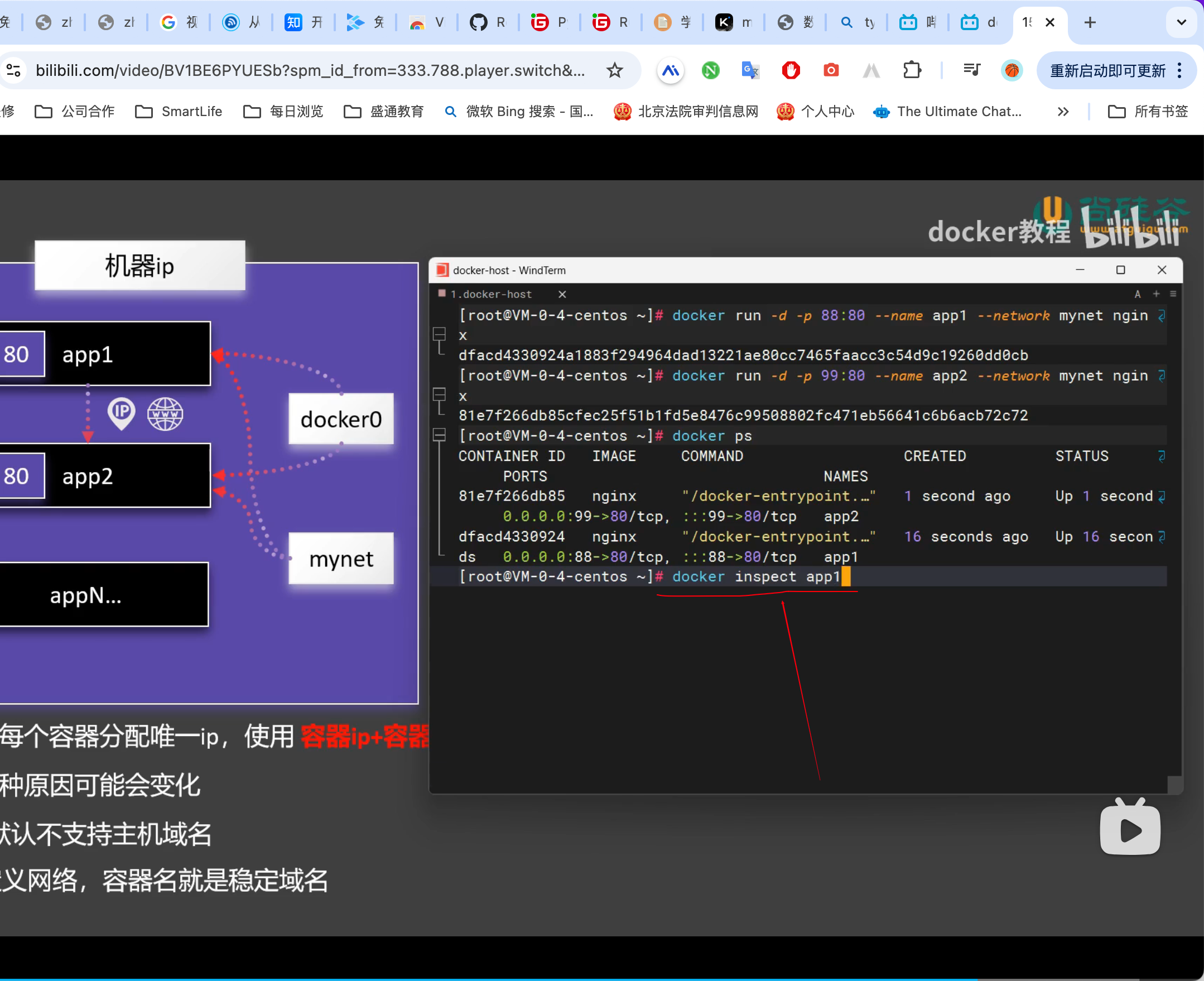Open the Google Translate extension icon
1204x981 pixels.
pyautogui.click(x=750, y=71)
